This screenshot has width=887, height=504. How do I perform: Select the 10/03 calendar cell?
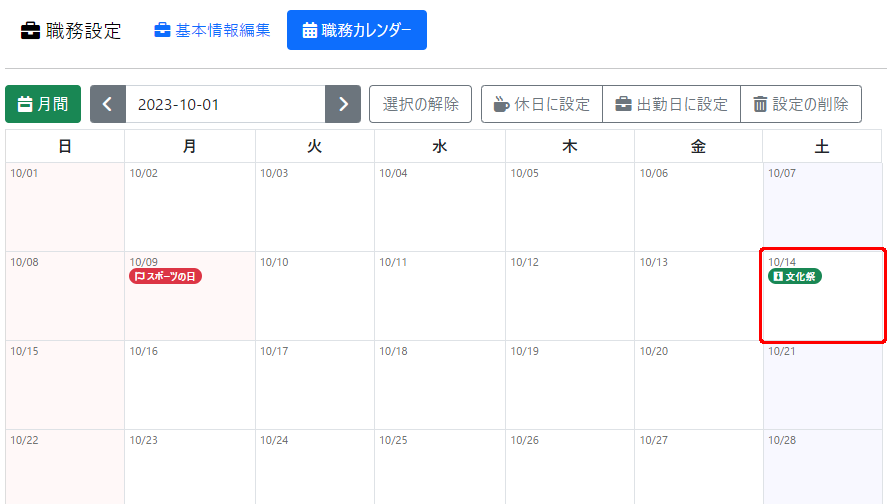[315, 207]
